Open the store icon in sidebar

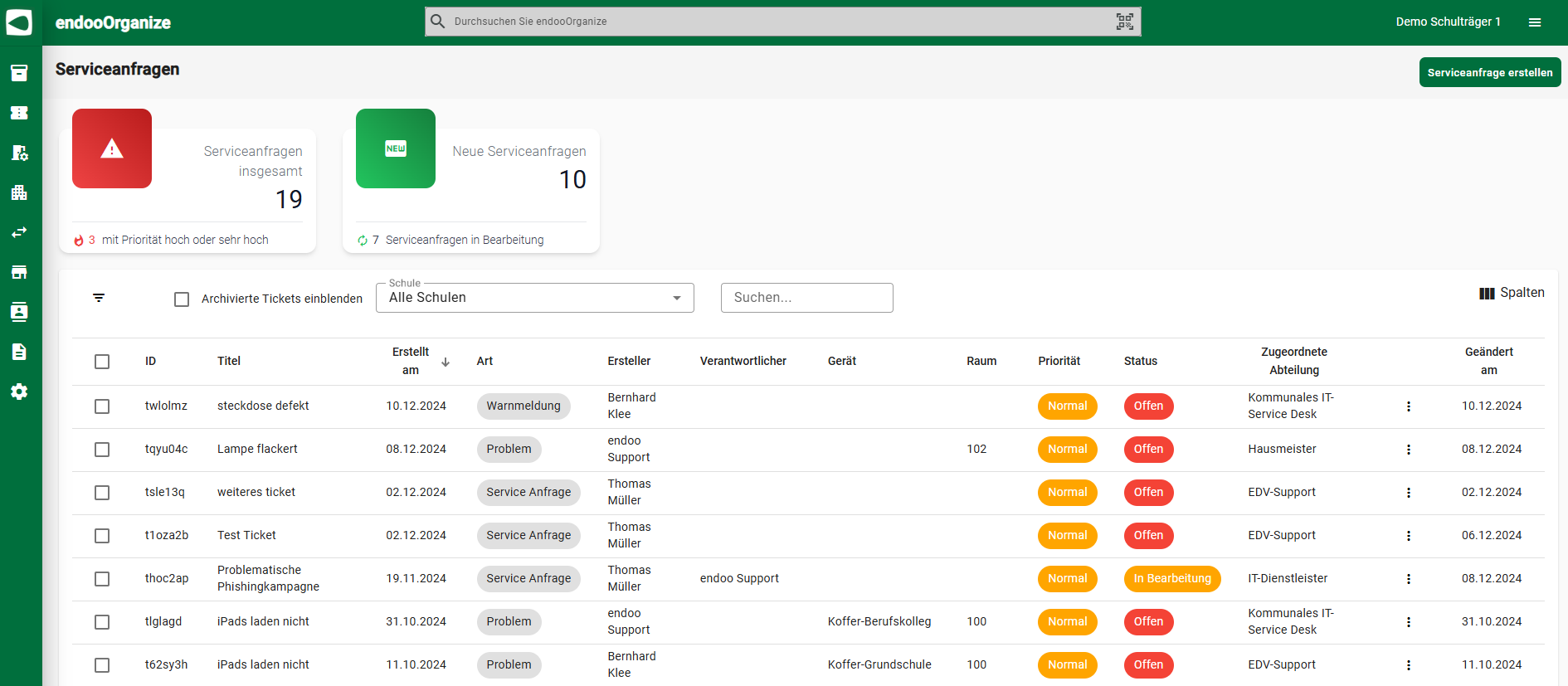pyautogui.click(x=19, y=272)
